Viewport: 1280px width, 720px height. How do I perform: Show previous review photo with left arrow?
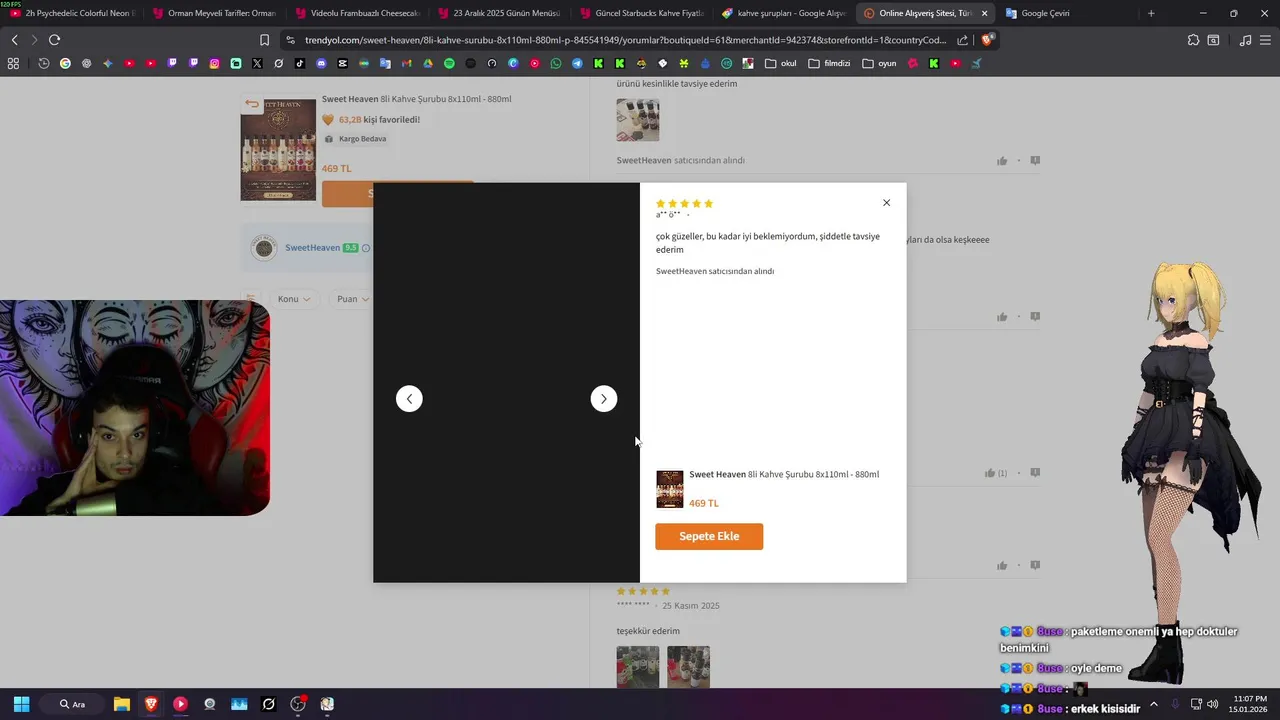409,399
